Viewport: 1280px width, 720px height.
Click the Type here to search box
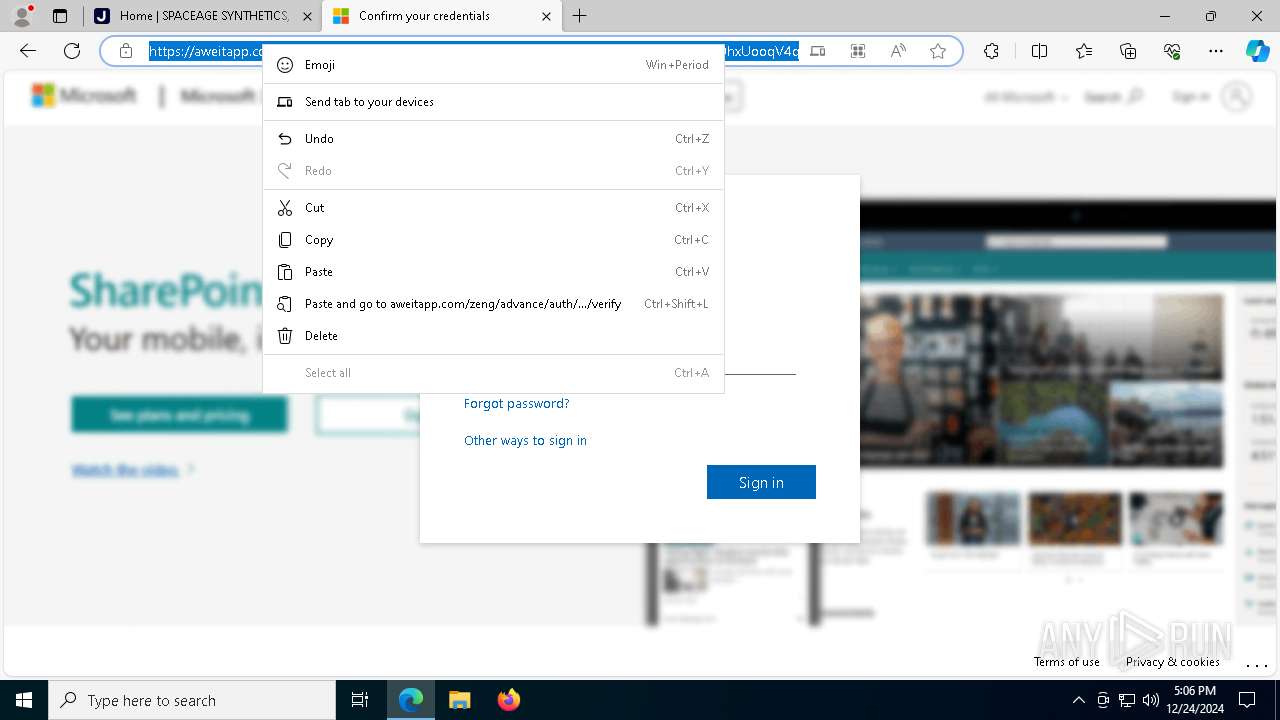click(x=192, y=700)
